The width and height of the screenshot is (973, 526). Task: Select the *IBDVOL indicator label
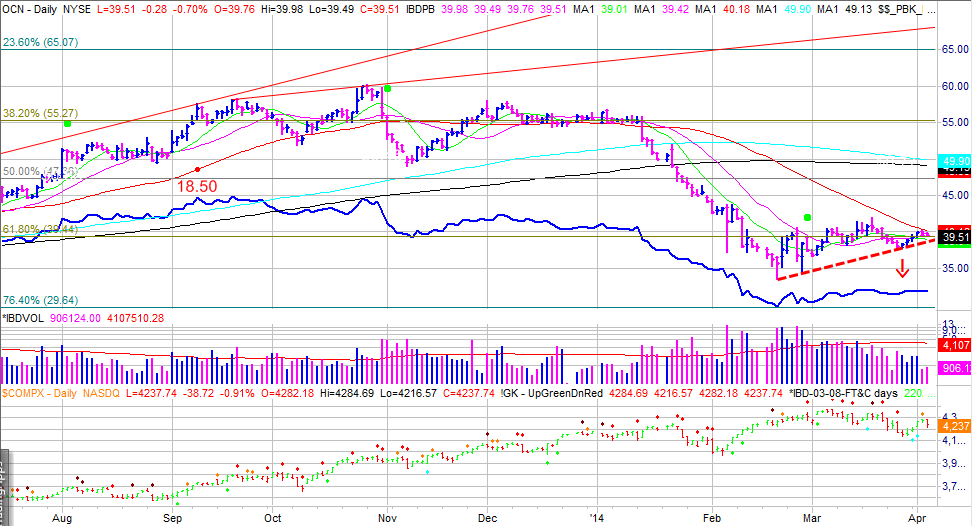click(x=24, y=318)
